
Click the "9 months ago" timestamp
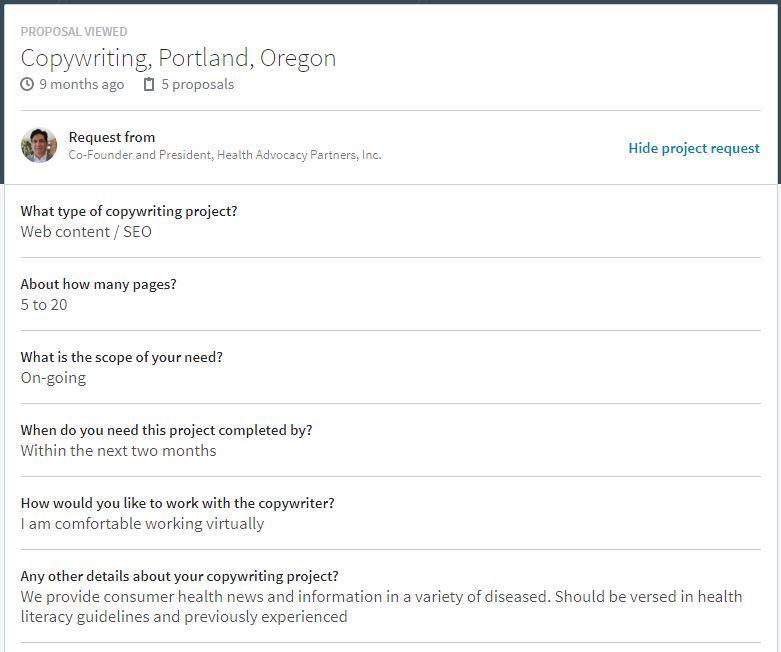tap(82, 85)
